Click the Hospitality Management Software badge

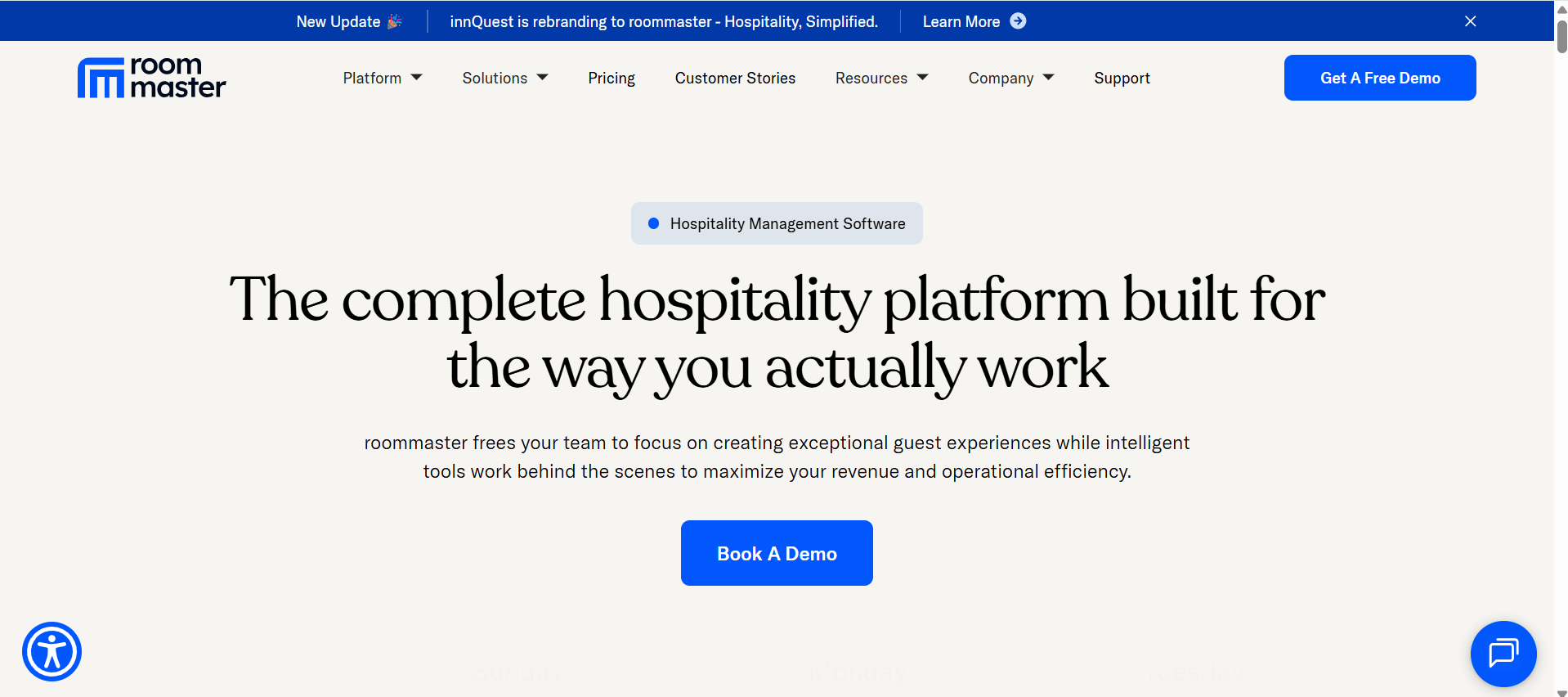click(777, 223)
